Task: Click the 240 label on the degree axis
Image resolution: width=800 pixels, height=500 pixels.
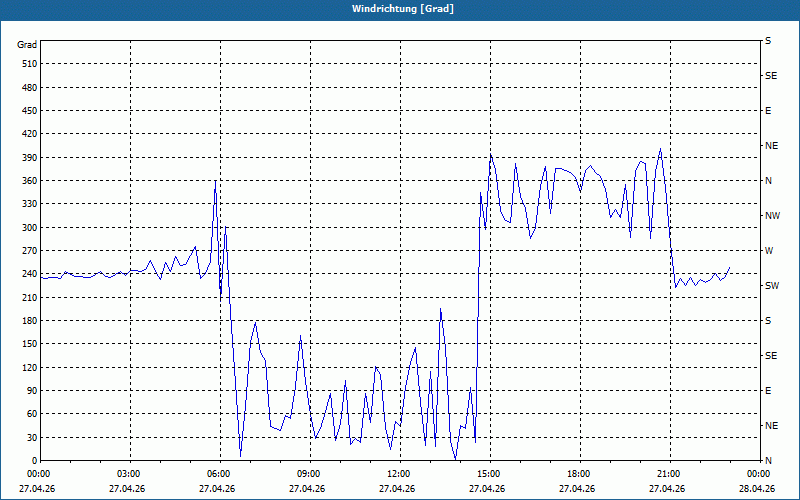Action: (27, 274)
